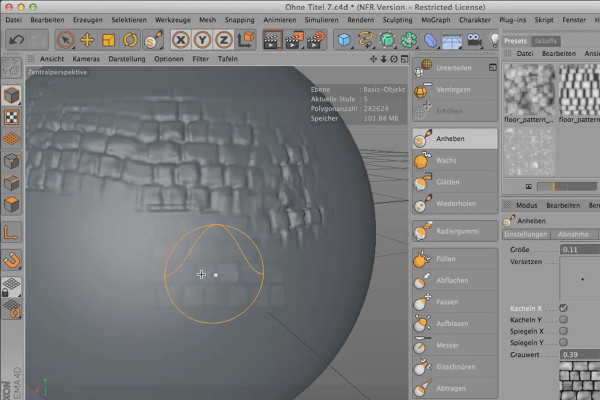Open the Sculpting menu
Image resolution: width=600 pixels, height=400 pixels.
[397, 20]
